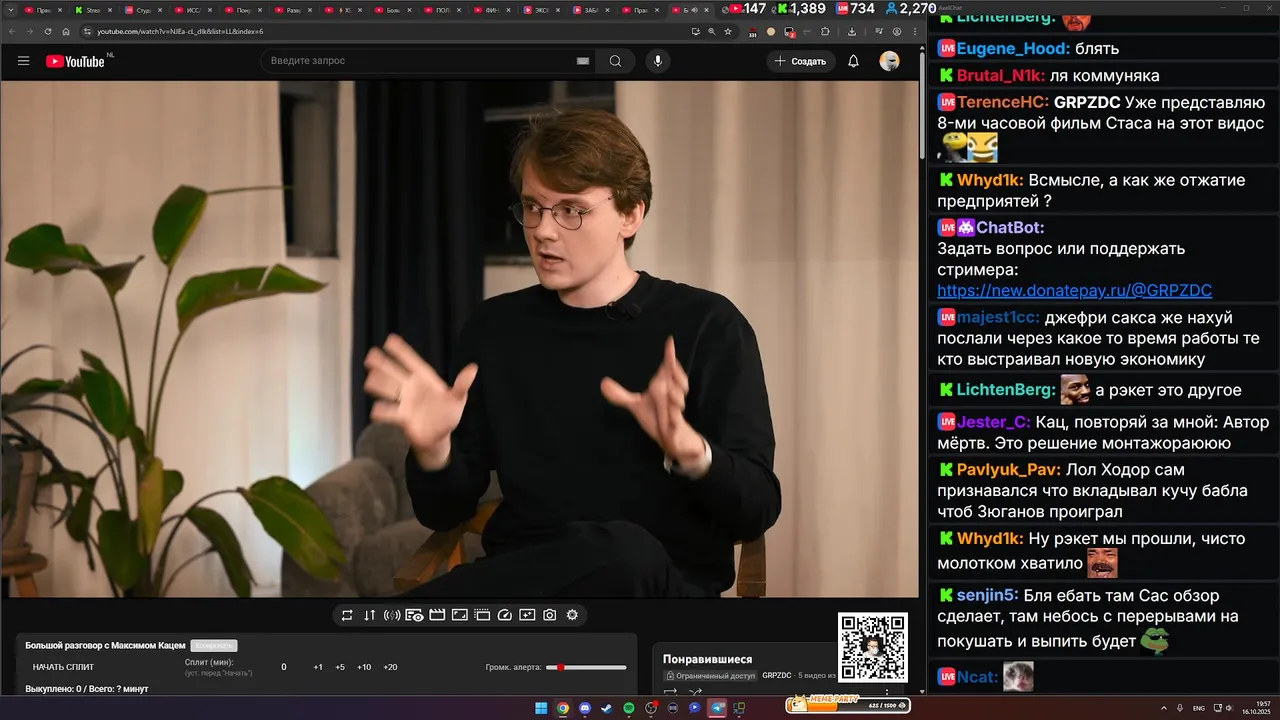Click the GRPZDC channel link in playlist panel
Image resolution: width=1280 pixels, height=720 pixels.
point(777,675)
